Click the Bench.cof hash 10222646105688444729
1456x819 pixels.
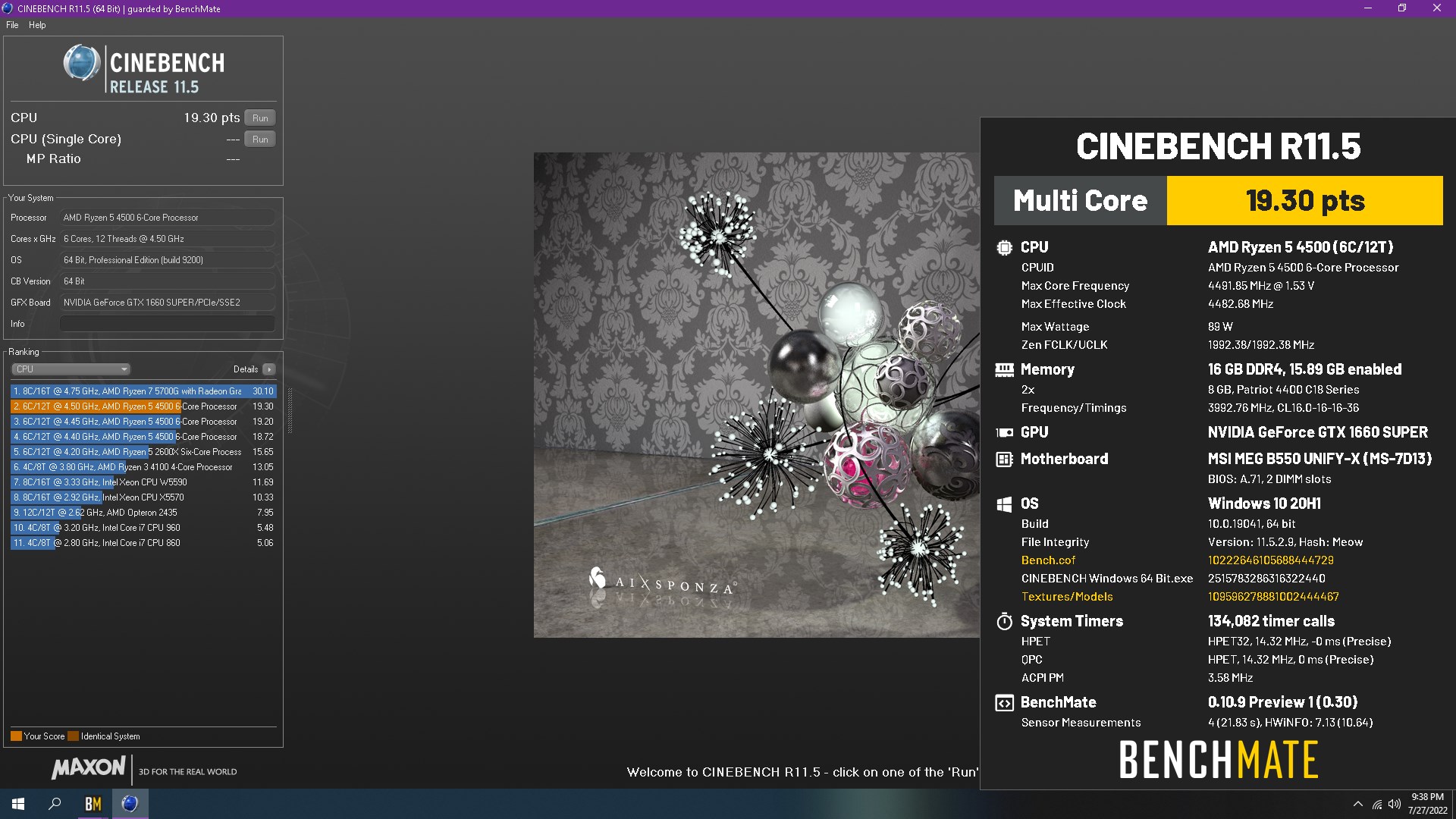tap(1270, 560)
